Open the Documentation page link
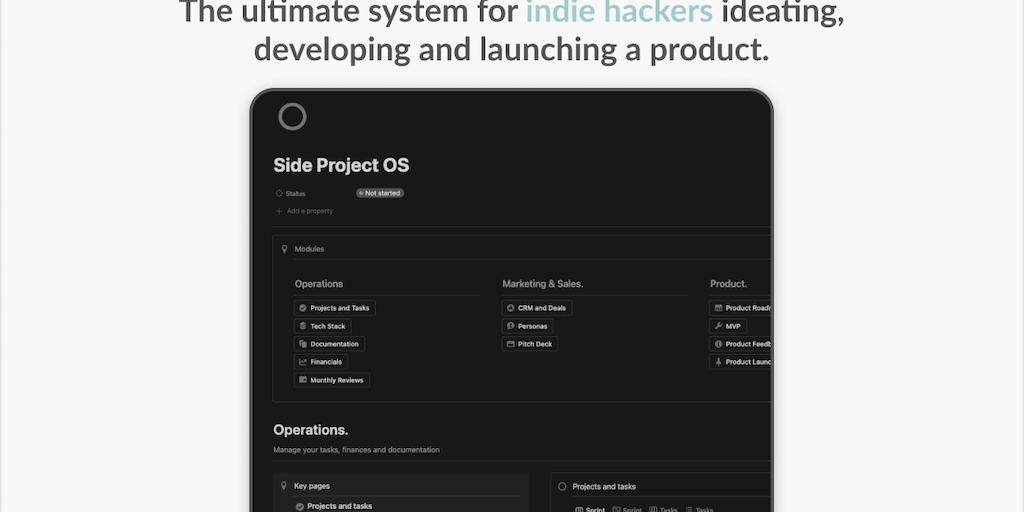This screenshot has width=1024, height=512. (330, 344)
